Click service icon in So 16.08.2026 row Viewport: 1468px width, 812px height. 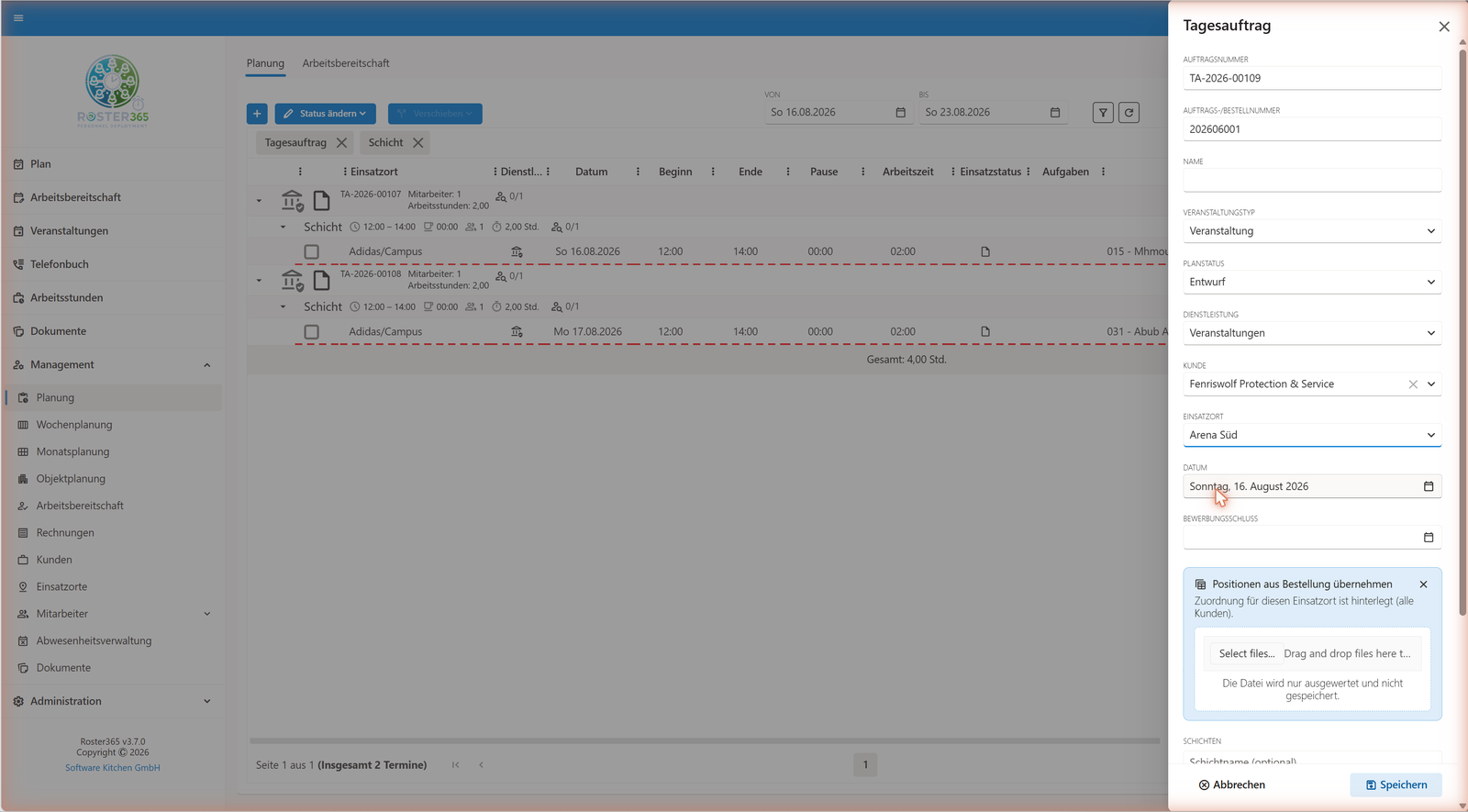pyautogui.click(x=517, y=251)
